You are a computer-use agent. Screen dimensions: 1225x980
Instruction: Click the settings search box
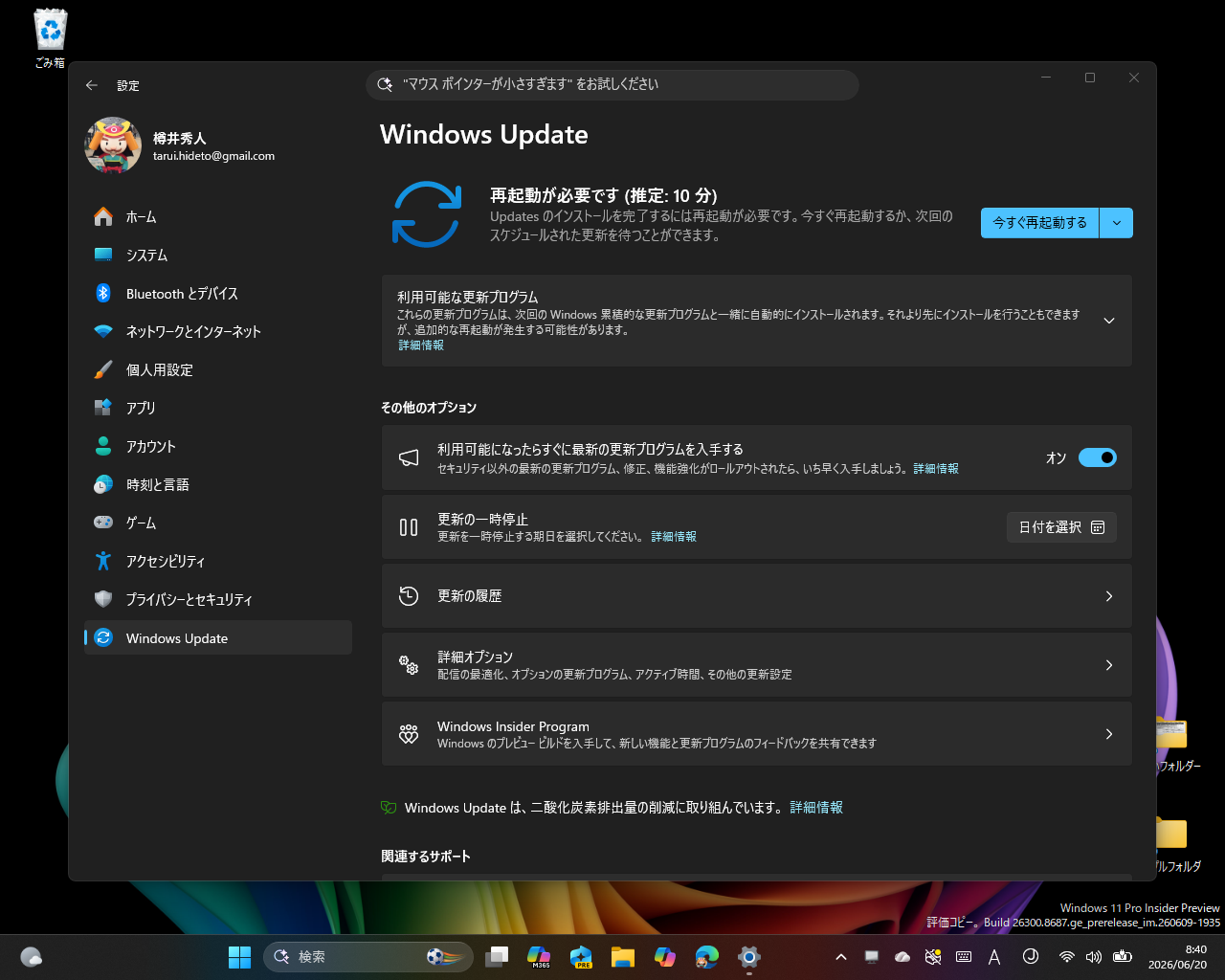click(x=612, y=84)
